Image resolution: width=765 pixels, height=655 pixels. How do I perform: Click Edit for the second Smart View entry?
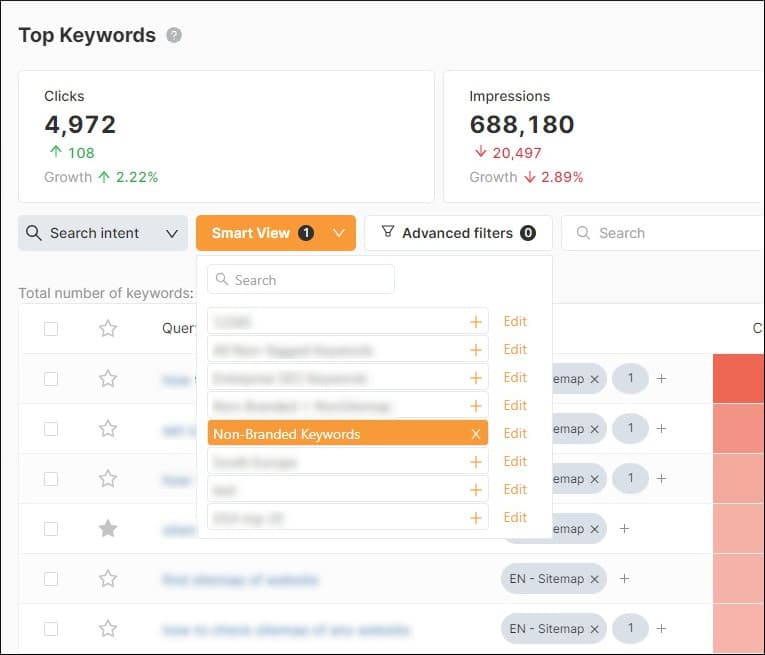click(515, 349)
